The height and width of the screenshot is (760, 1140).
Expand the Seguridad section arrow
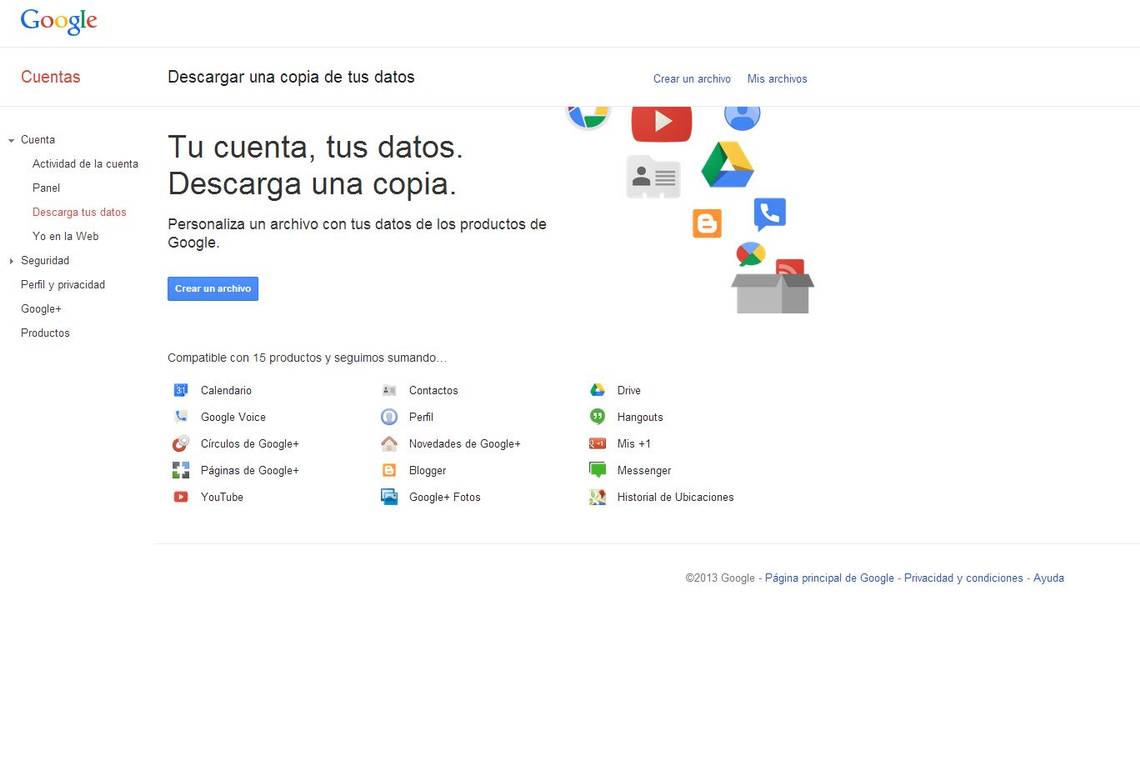point(12,261)
